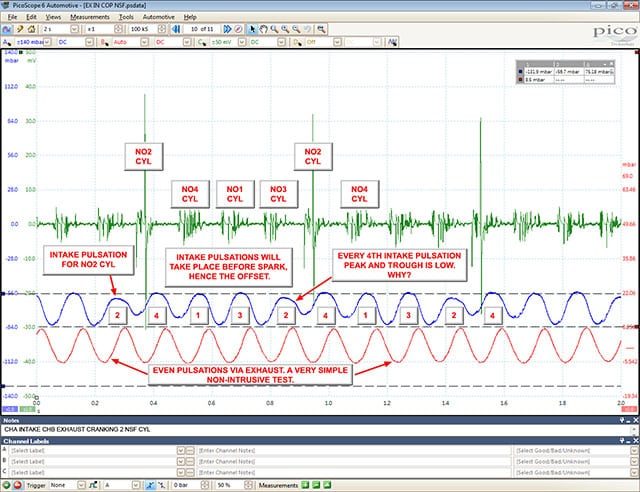Screen dimensions: 640x492
Task: Open Channel A ±140 mbar range dropdown
Action: [x=47, y=42]
